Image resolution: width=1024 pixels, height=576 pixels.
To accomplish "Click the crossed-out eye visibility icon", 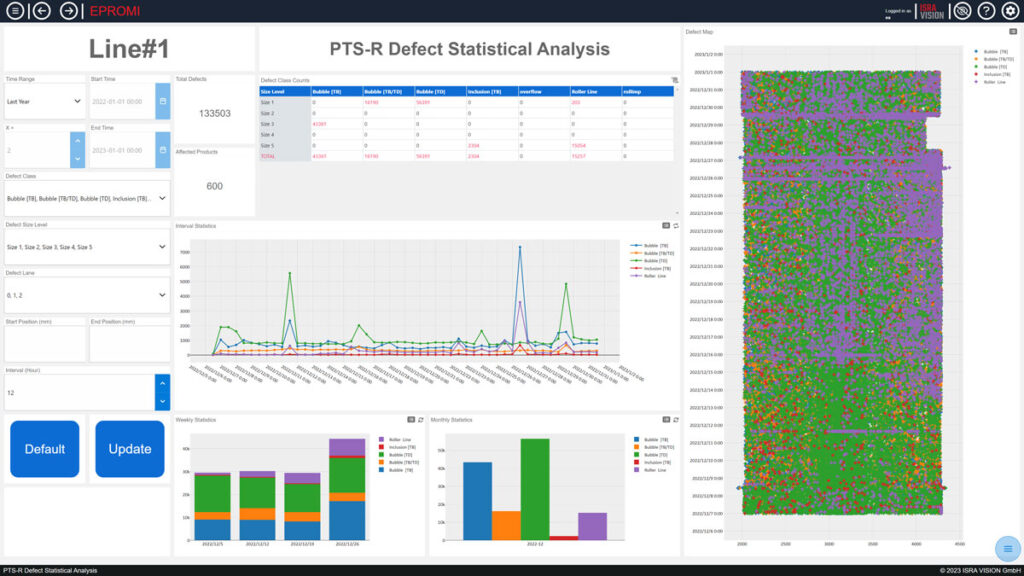I will 962,11.
